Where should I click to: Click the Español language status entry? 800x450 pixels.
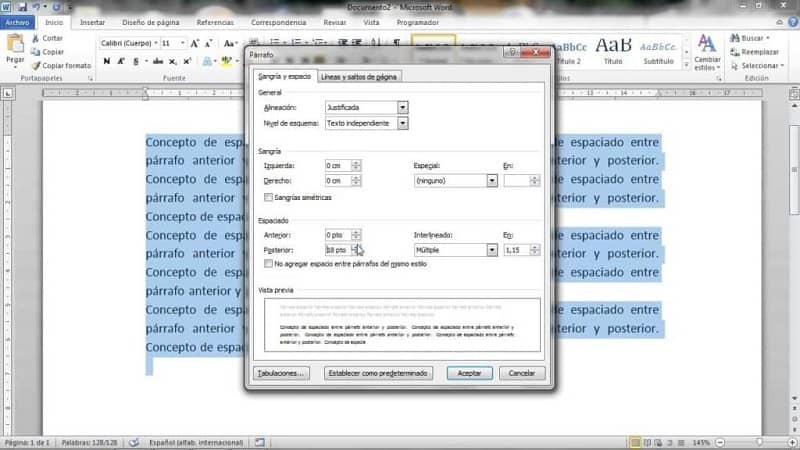point(196,442)
